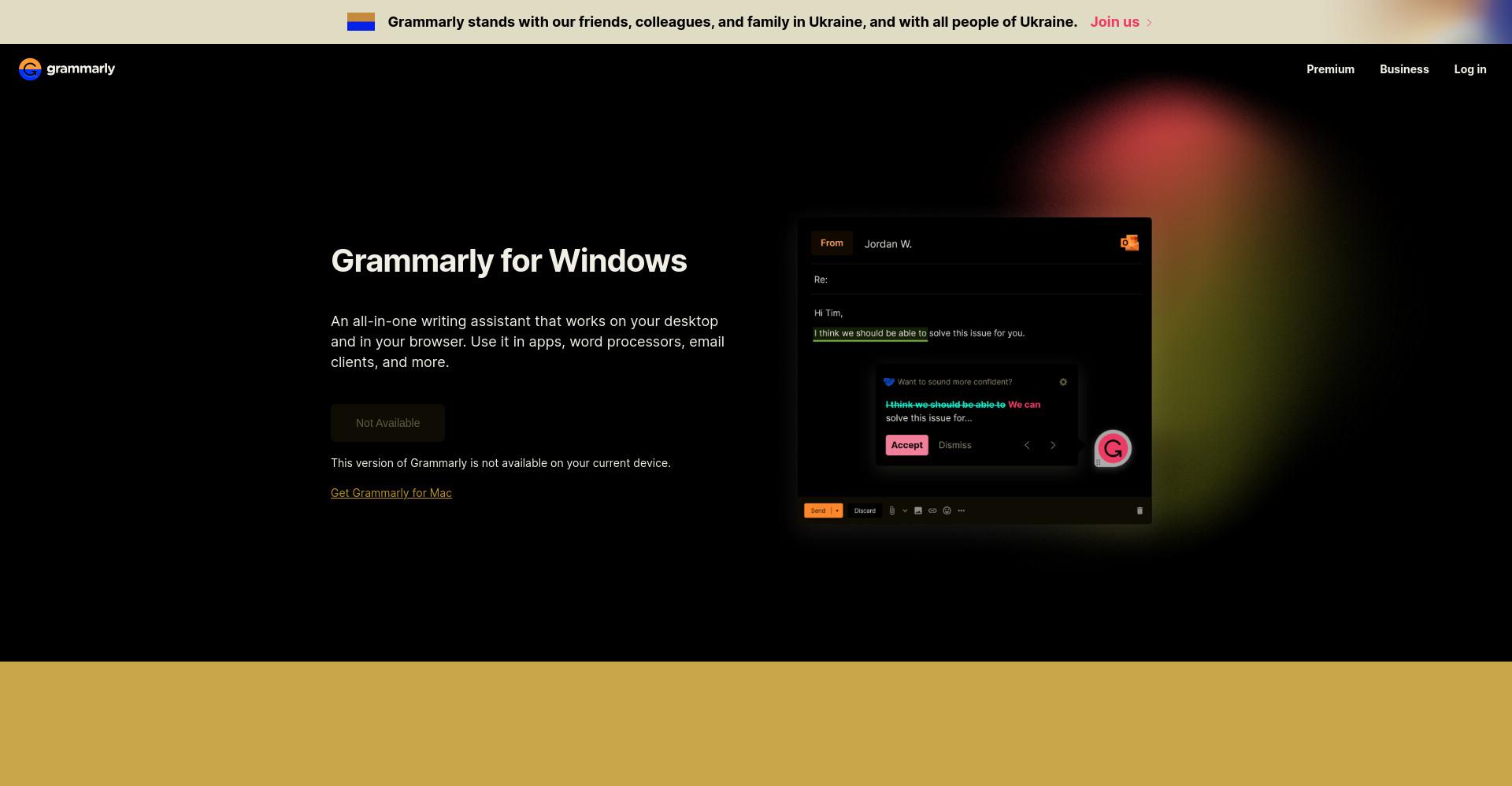Click the 'An all-in-one writing assistant' description
The image size is (1512, 786).
pos(528,342)
